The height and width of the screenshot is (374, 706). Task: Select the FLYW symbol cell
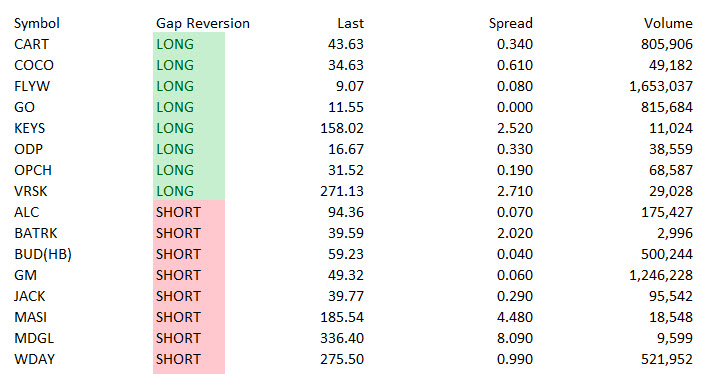click(32, 86)
